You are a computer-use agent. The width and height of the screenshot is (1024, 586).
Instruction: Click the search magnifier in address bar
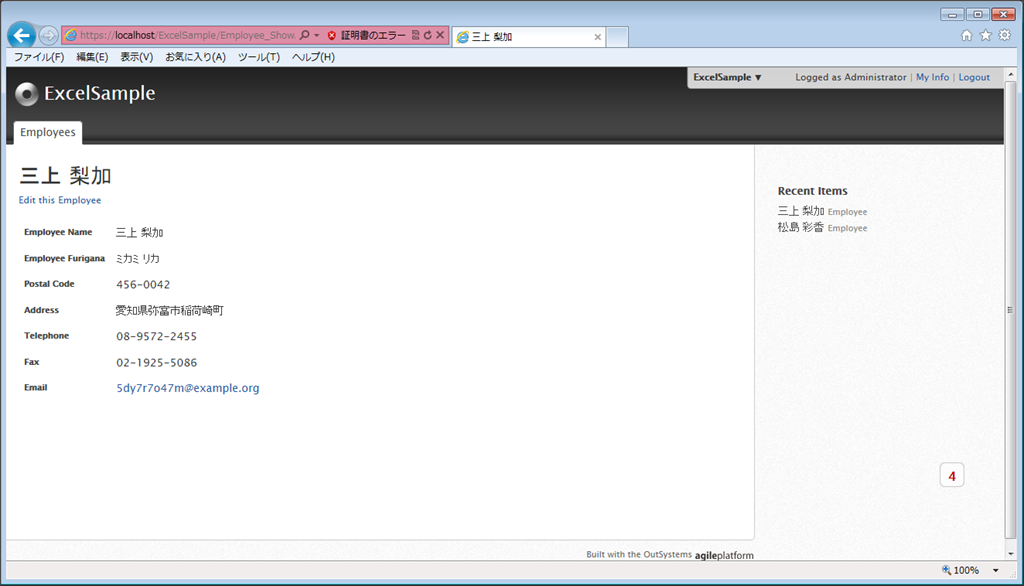304,35
